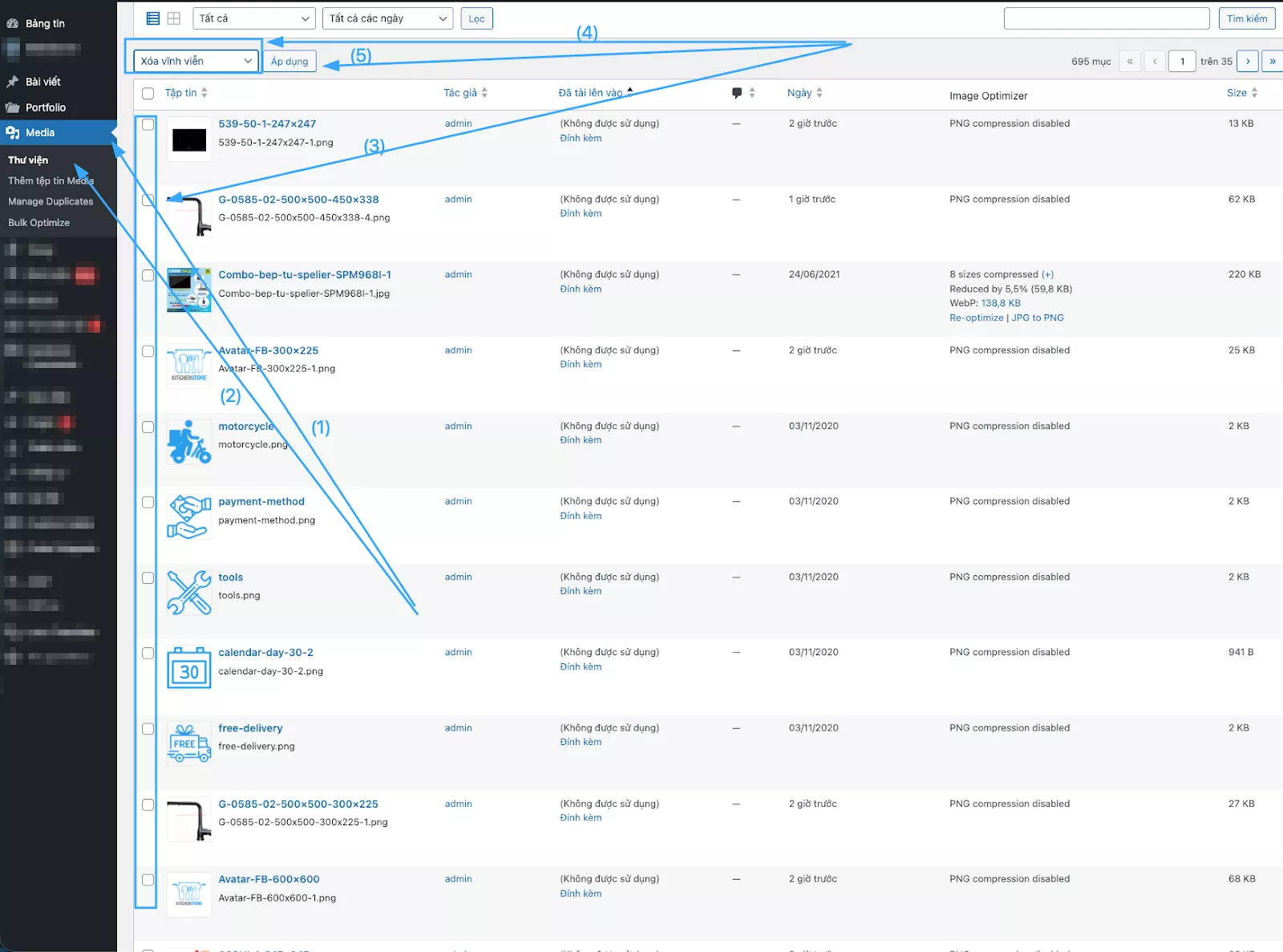Expand the Tất cả các ngày date filter

(x=387, y=18)
